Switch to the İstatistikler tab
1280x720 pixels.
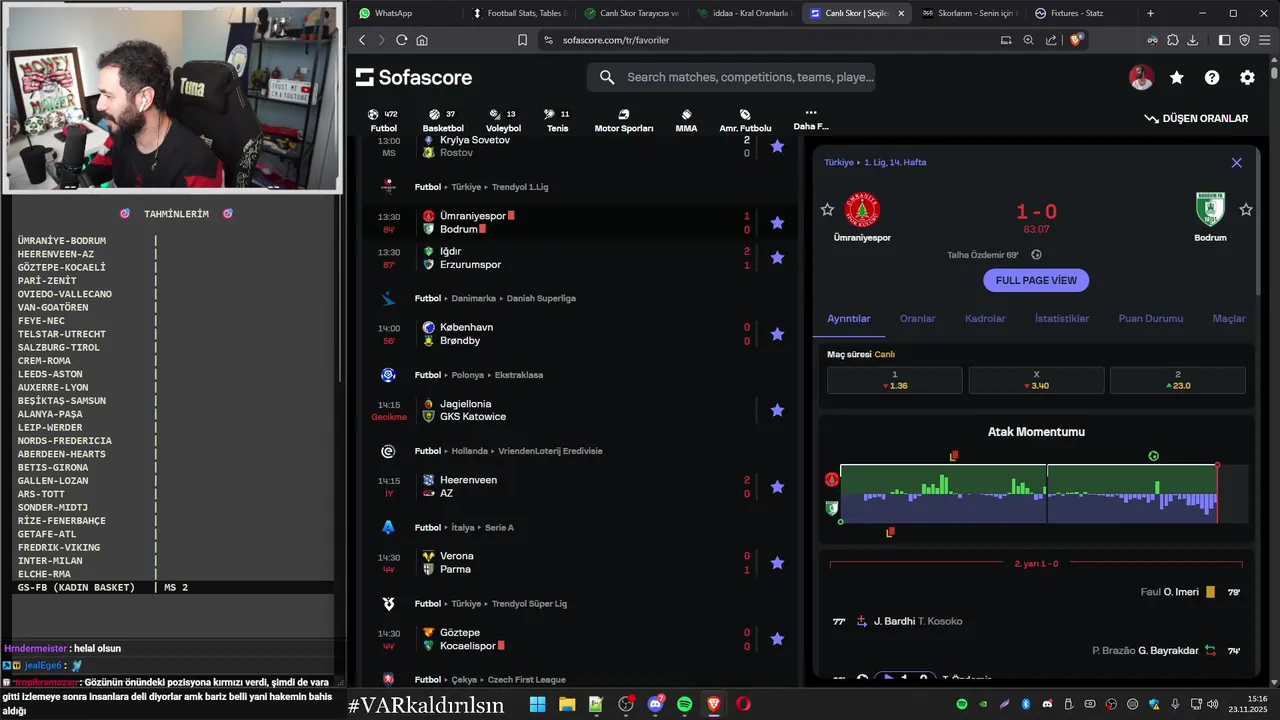1062,318
